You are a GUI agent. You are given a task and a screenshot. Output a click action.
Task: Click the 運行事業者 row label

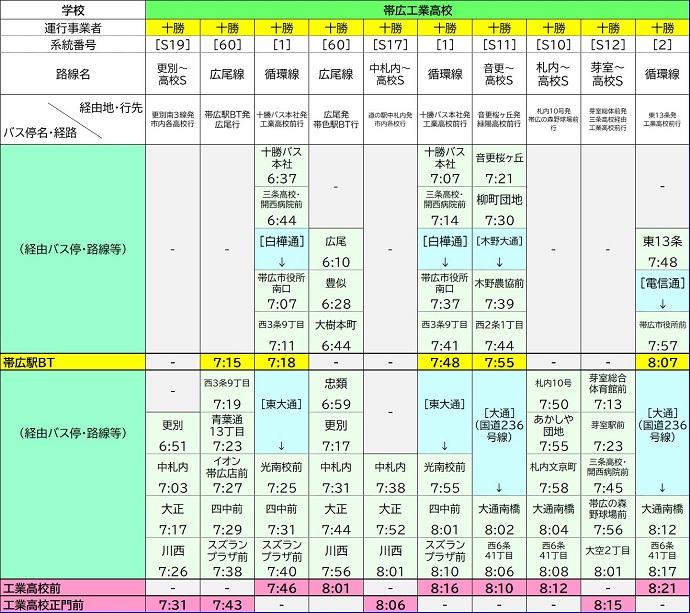click(73, 28)
